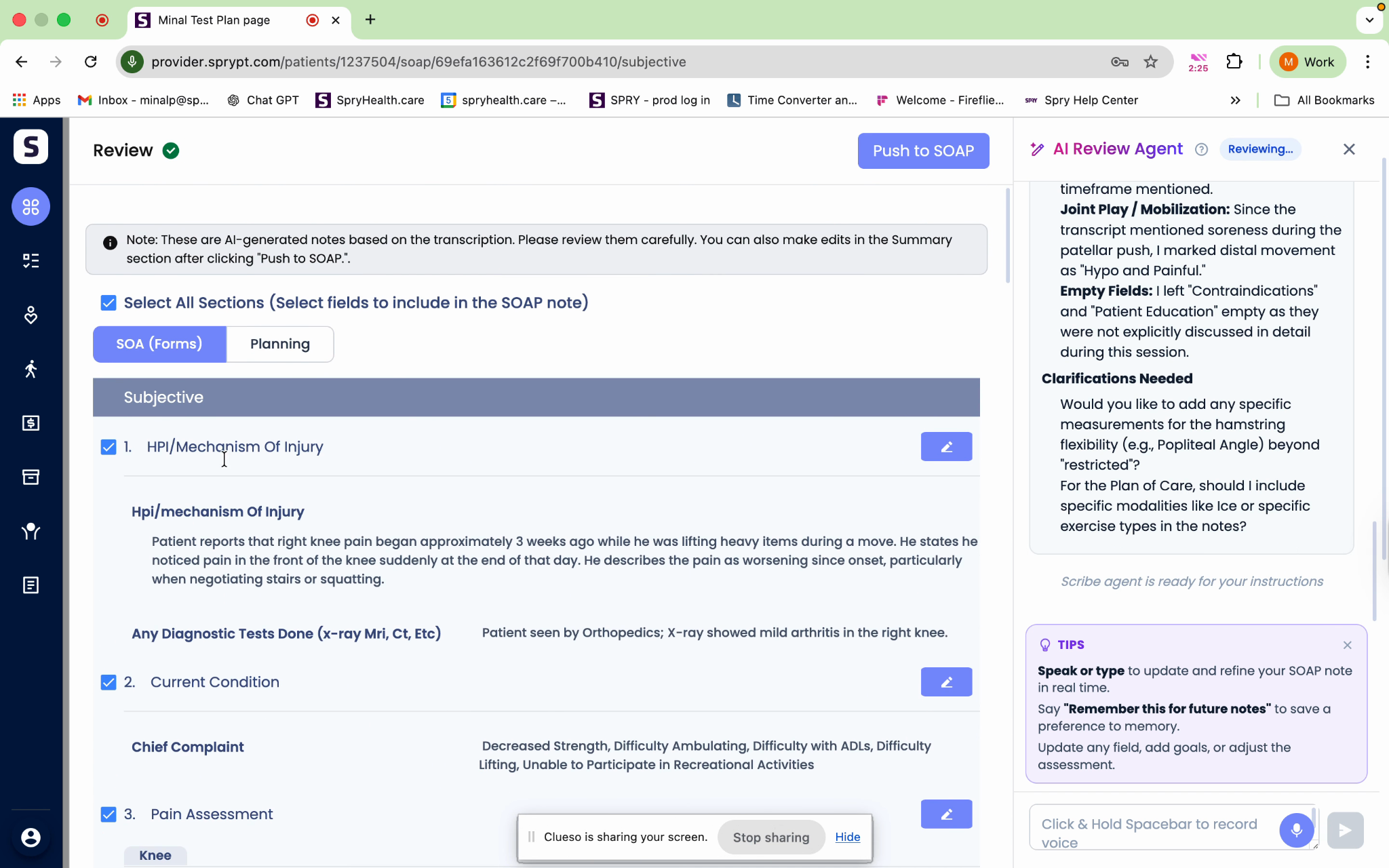This screenshot has height=868, width=1389.
Task: Click the AI Review Agent panel scrollbar
Action: pyautogui.click(x=1375, y=571)
